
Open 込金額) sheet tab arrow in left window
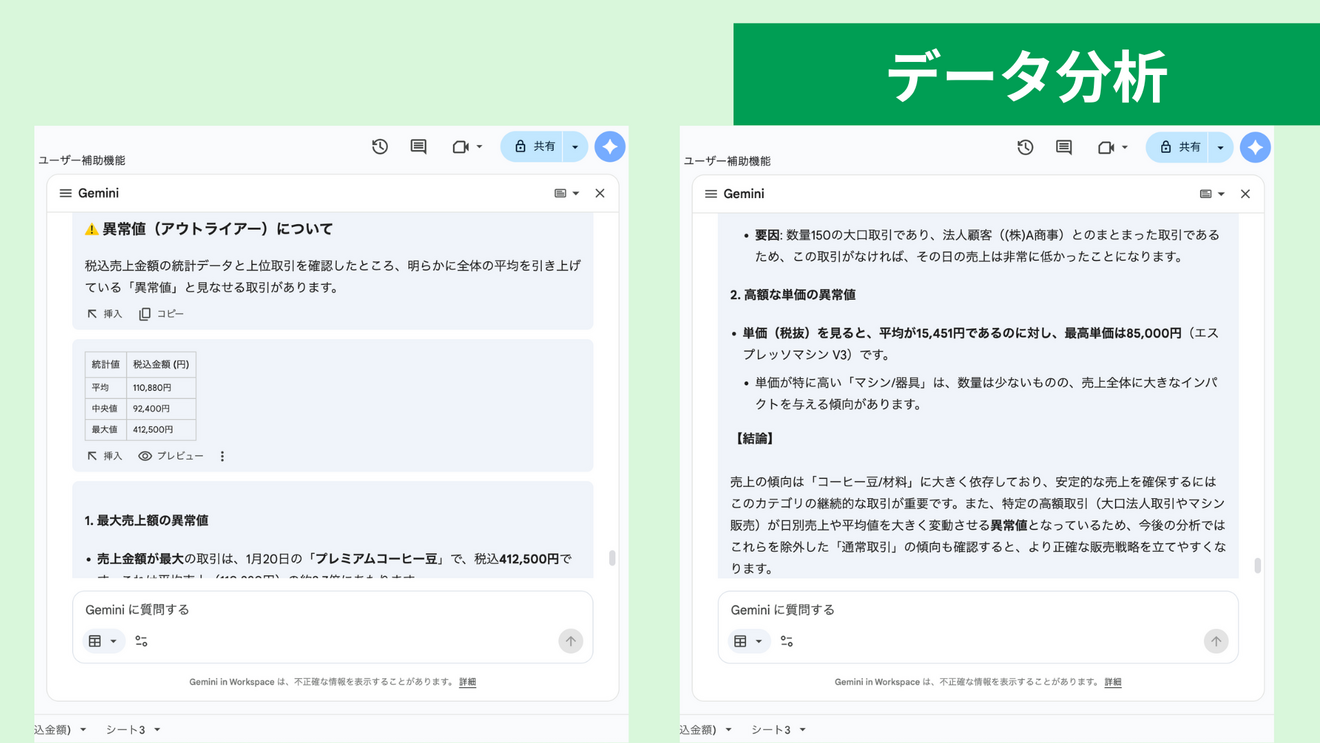click(83, 730)
